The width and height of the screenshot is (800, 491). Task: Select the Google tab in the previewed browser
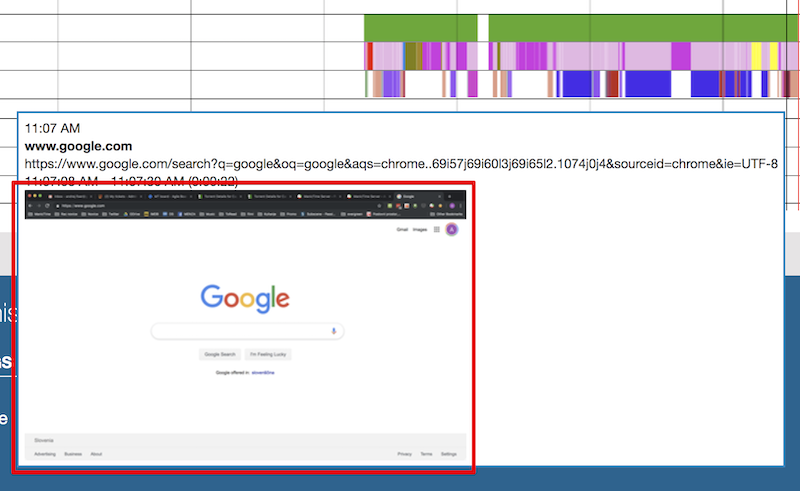[418, 197]
